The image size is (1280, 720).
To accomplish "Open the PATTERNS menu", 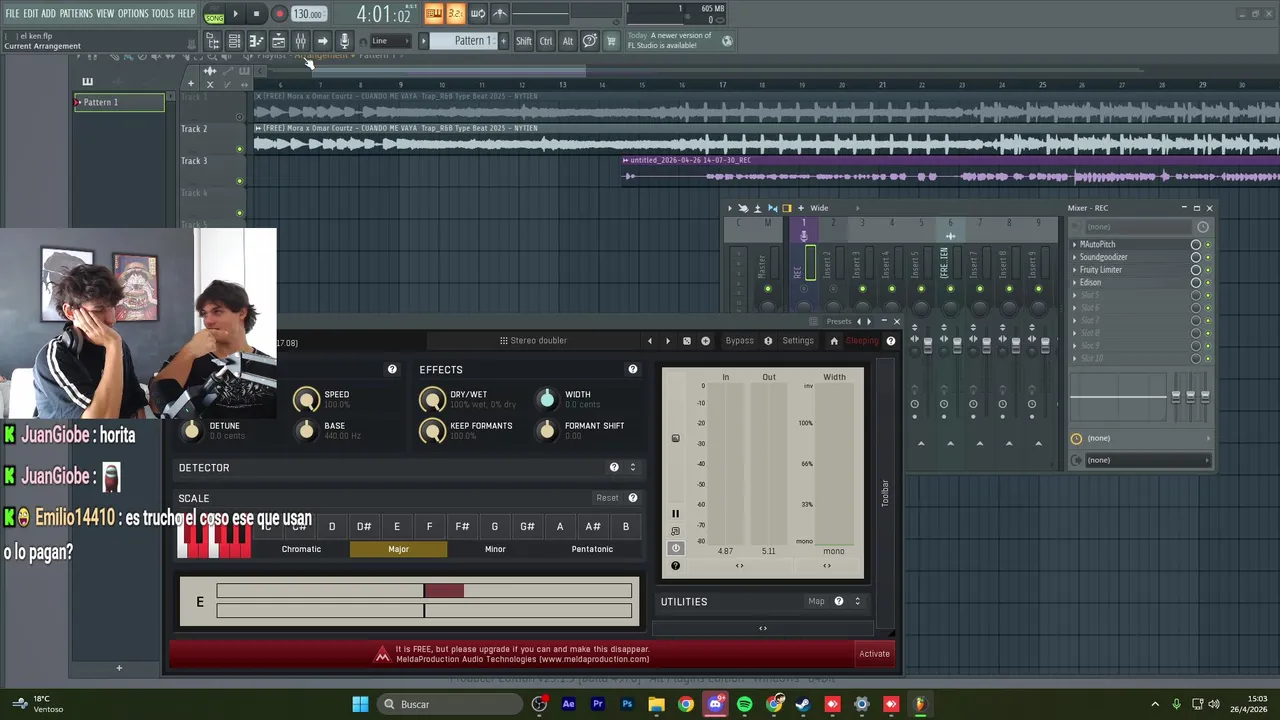I will click(x=76, y=14).
